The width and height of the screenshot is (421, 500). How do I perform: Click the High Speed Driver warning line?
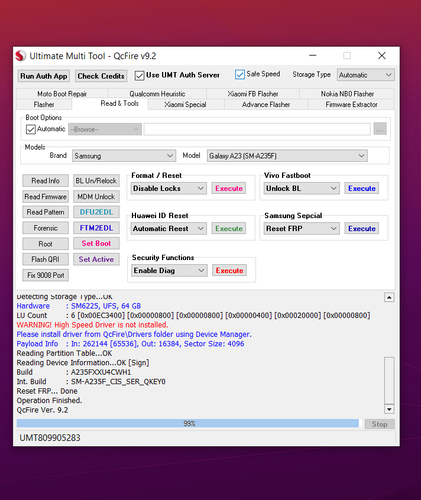(x=92, y=325)
